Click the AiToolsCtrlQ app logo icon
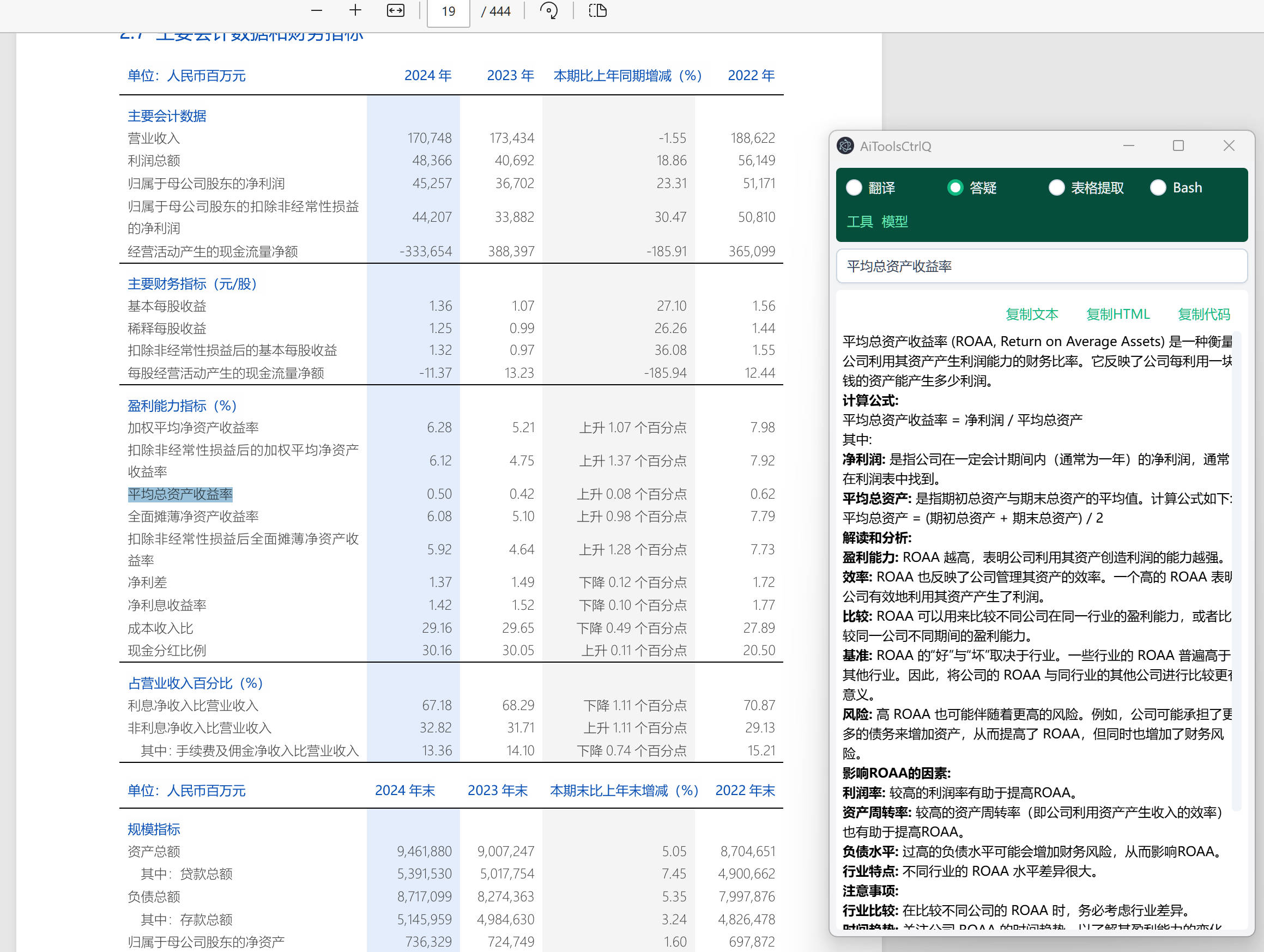 tap(845, 145)
